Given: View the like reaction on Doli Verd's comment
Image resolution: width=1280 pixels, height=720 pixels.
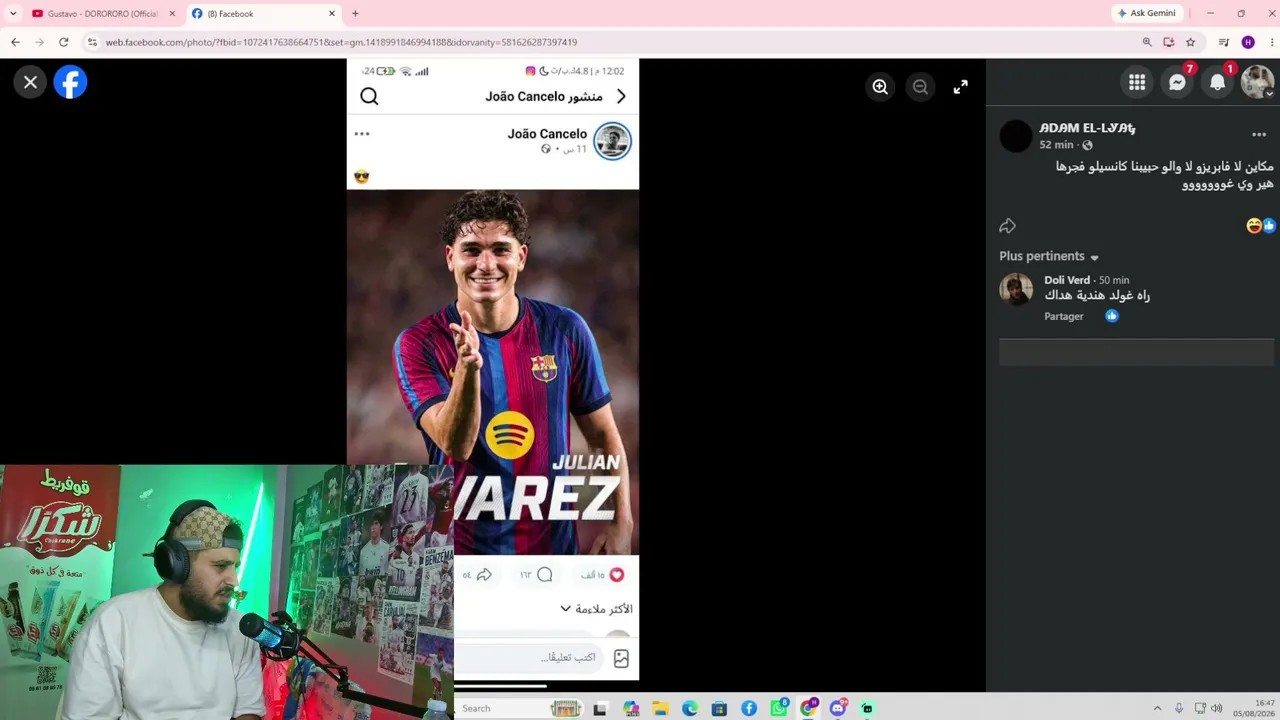Looking at the screenshot, I should coord(1112,316).
